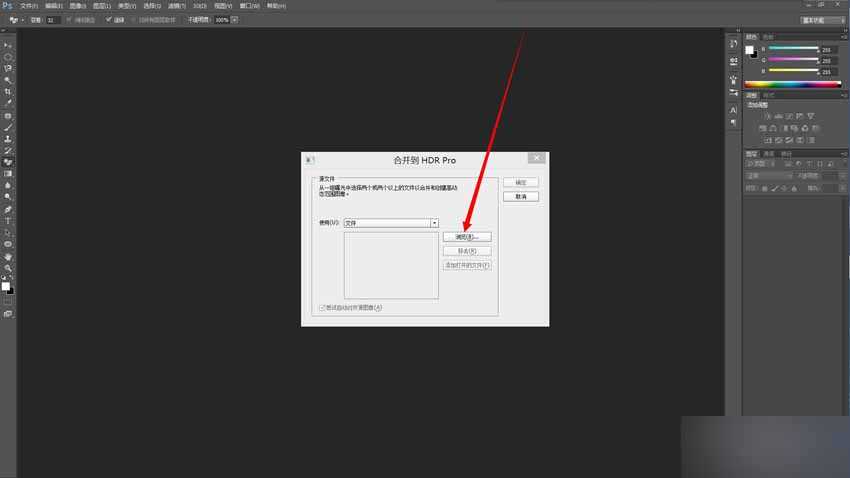Select the Brush tool
This screenshot has height=478, width=850.
pyautogui.click(x=8, y=127)
